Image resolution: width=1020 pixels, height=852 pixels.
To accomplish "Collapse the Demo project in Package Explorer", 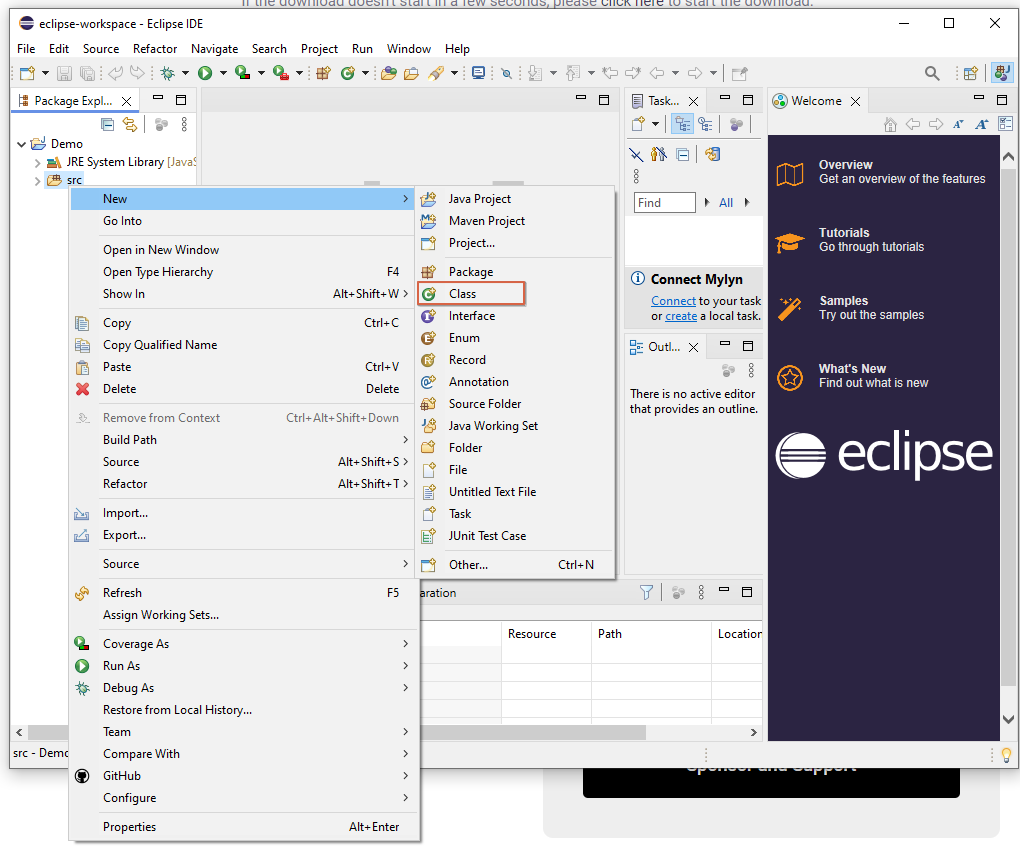I will click(22, 143).
